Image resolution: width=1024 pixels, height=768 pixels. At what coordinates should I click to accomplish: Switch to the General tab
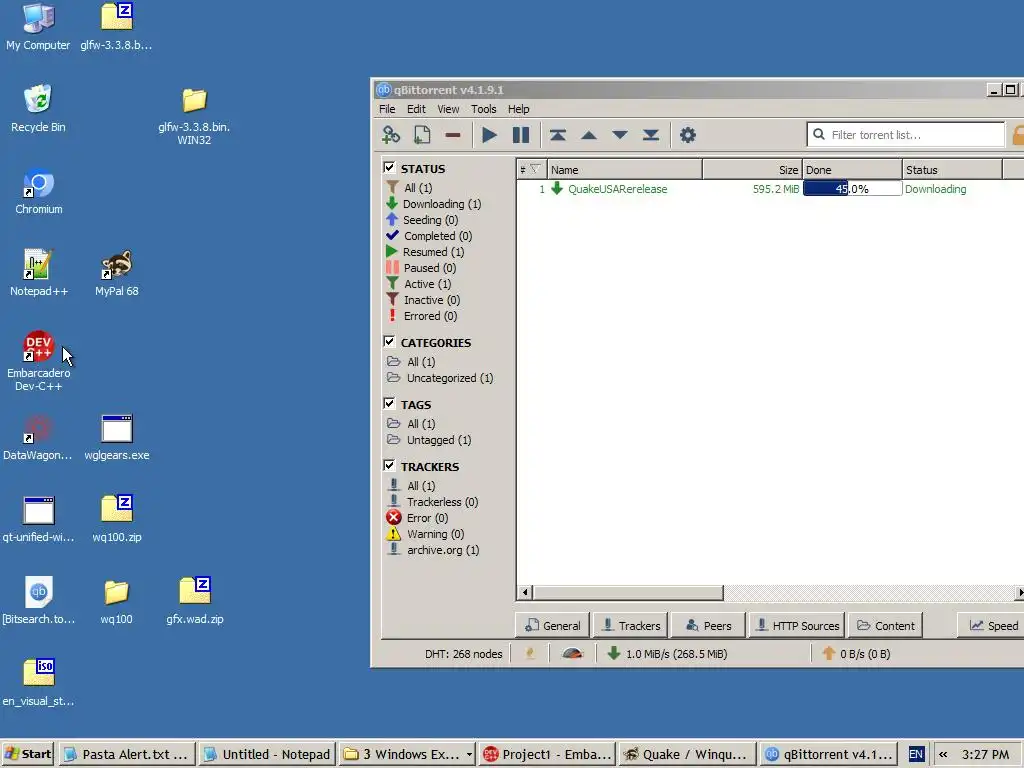552,626
